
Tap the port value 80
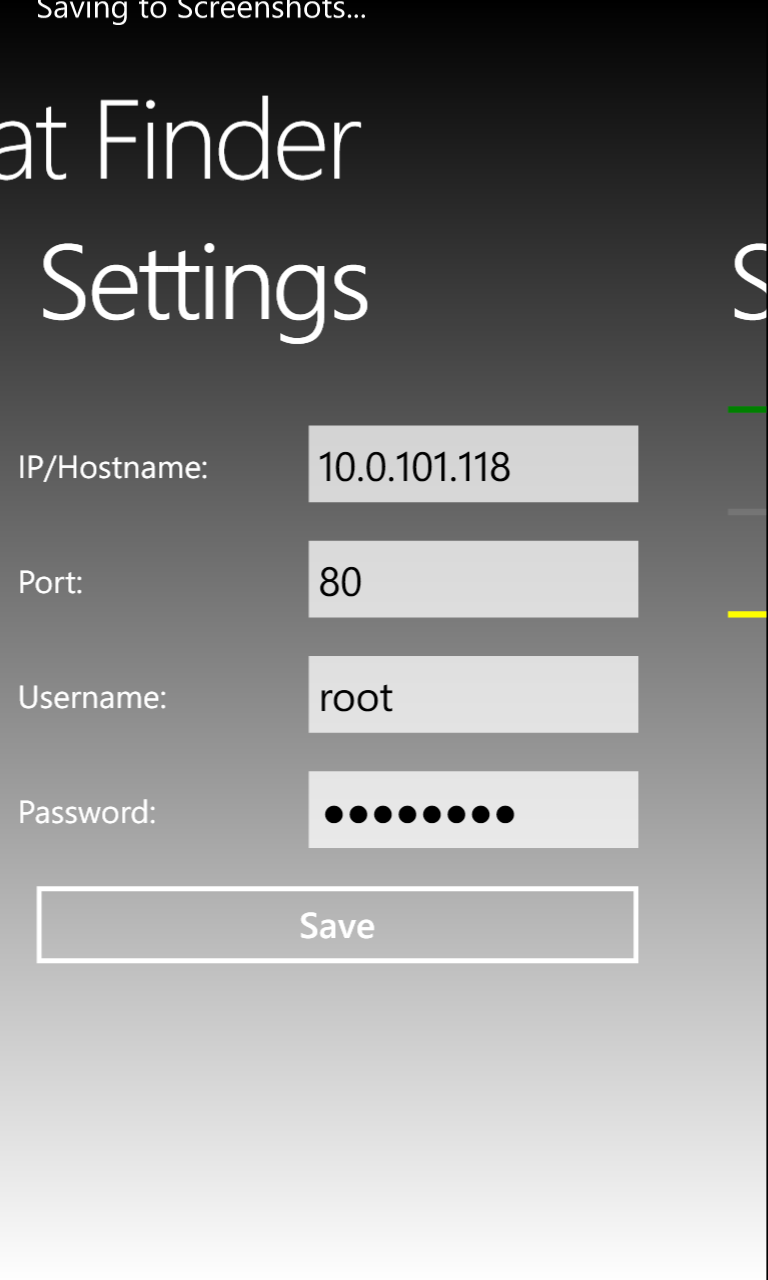(340, 580)
